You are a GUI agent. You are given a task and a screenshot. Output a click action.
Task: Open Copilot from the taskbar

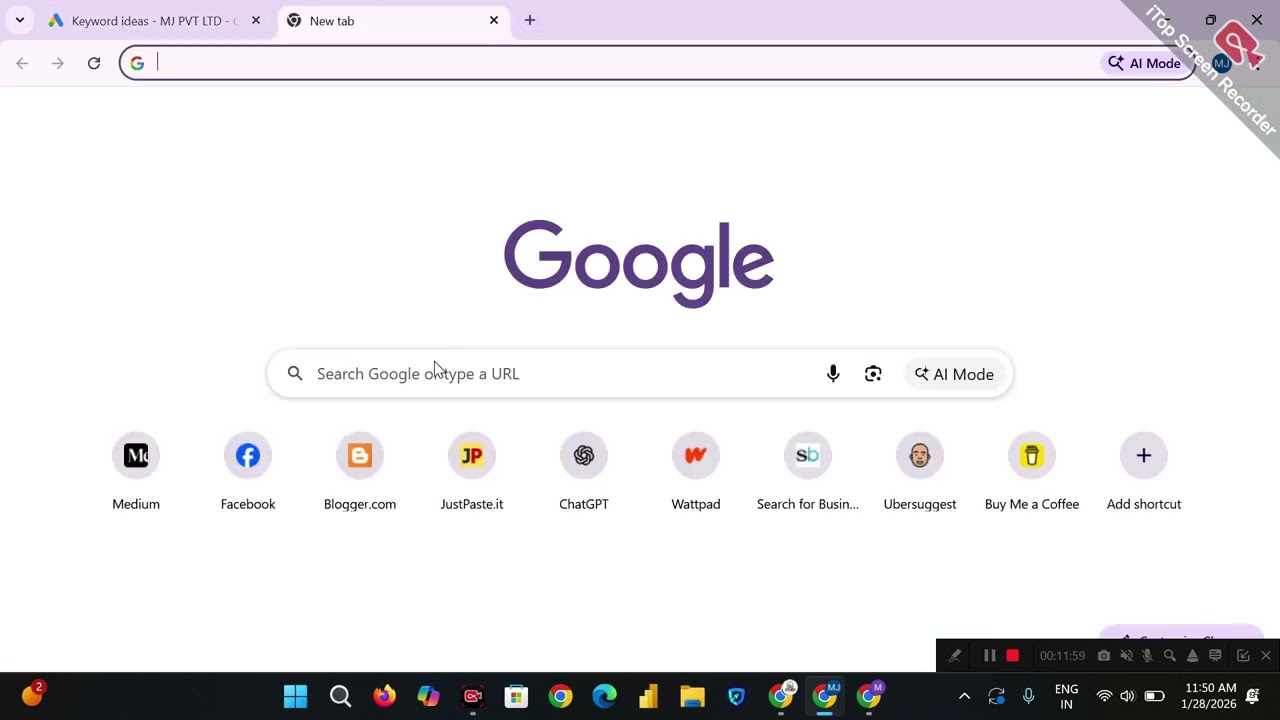[x=428, y=696]
